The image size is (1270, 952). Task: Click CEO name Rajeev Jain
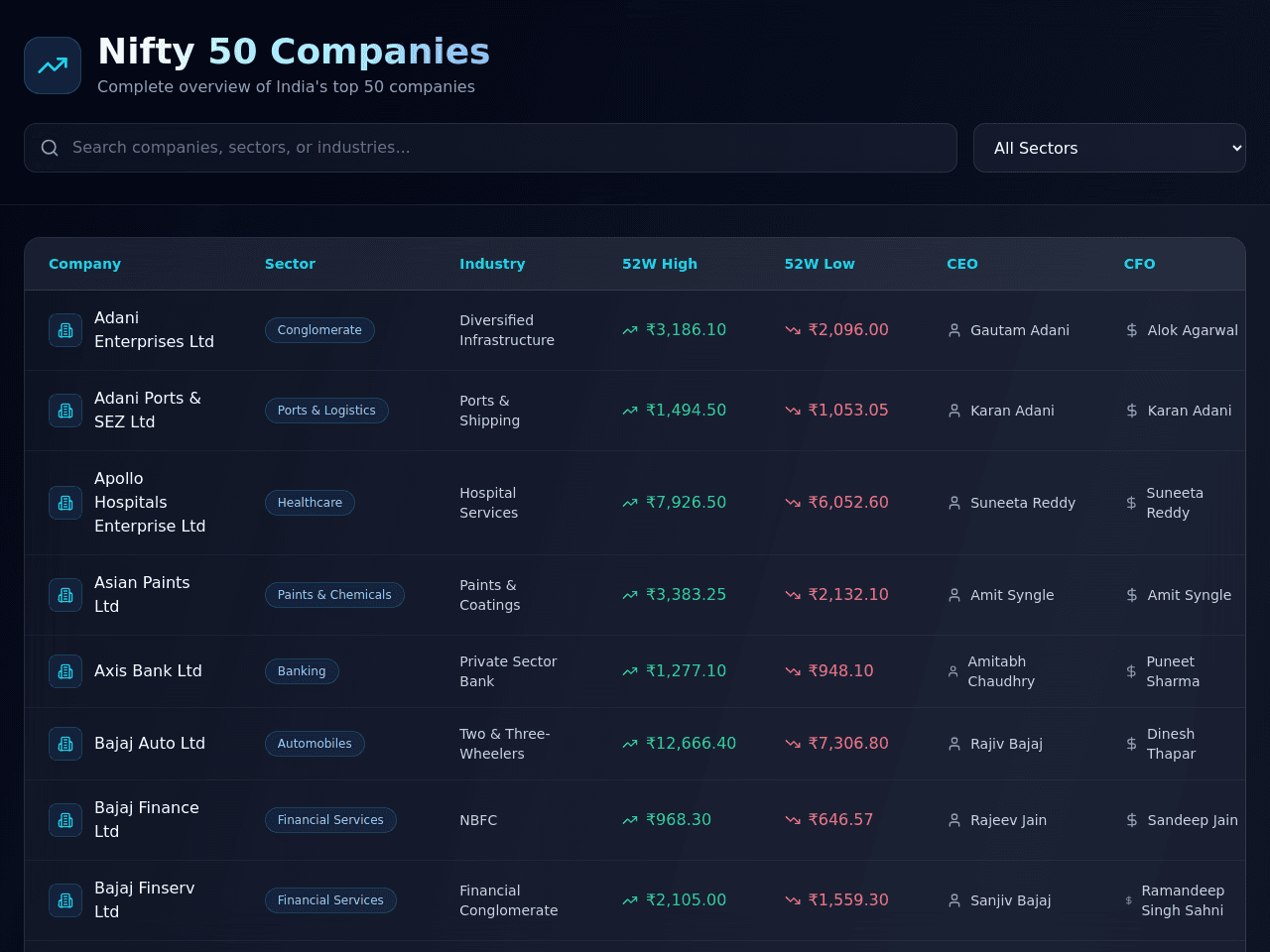1009,820
